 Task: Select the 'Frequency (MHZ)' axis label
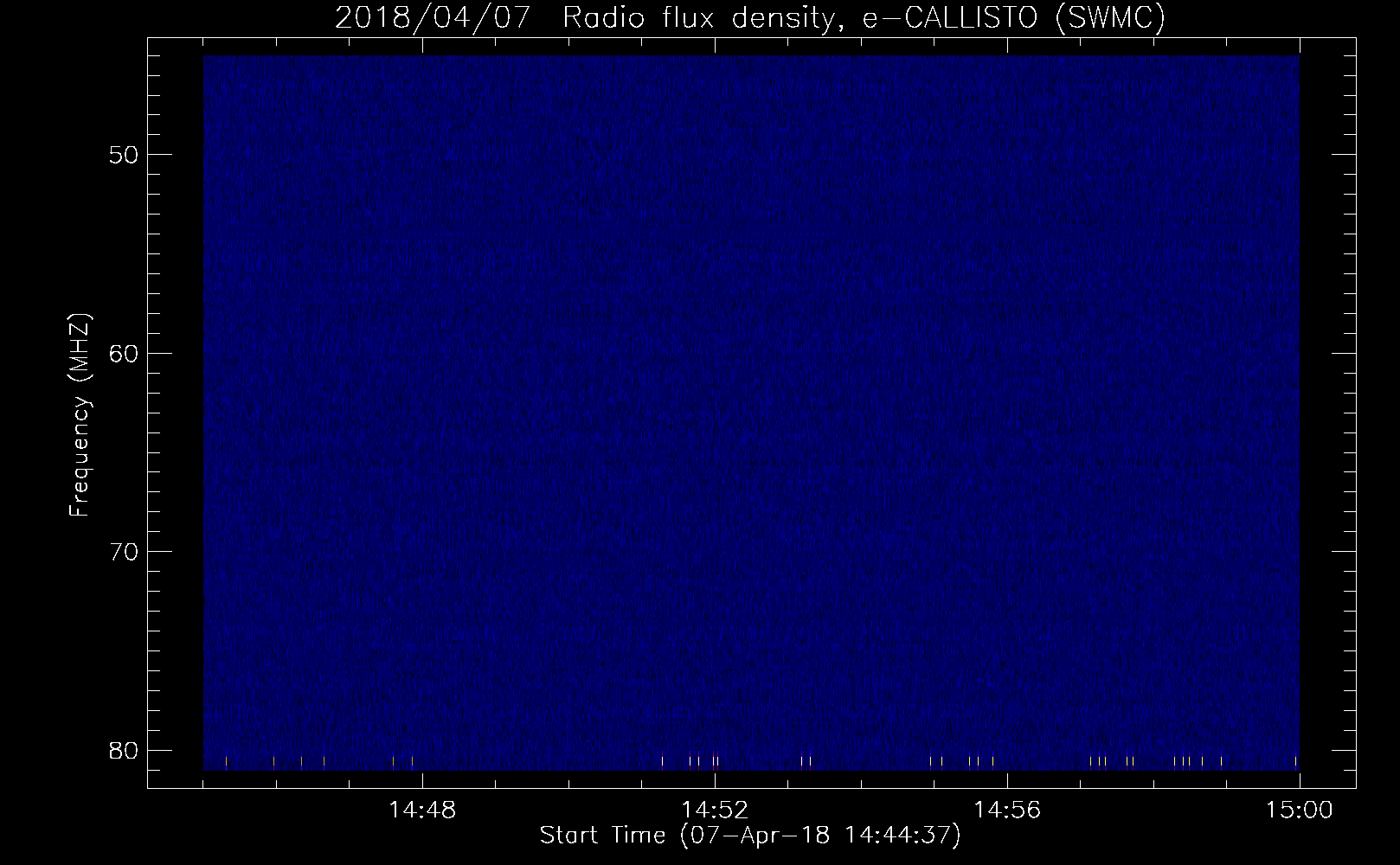pos(80,415)
